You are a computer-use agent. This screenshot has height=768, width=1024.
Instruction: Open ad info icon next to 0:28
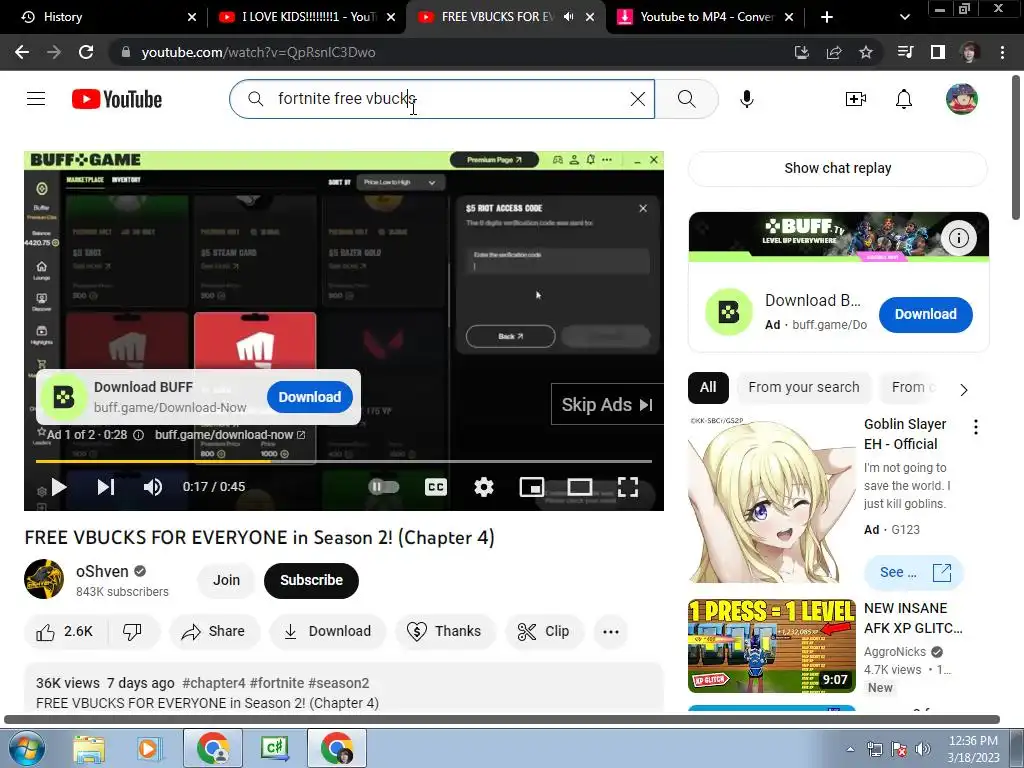138,435
